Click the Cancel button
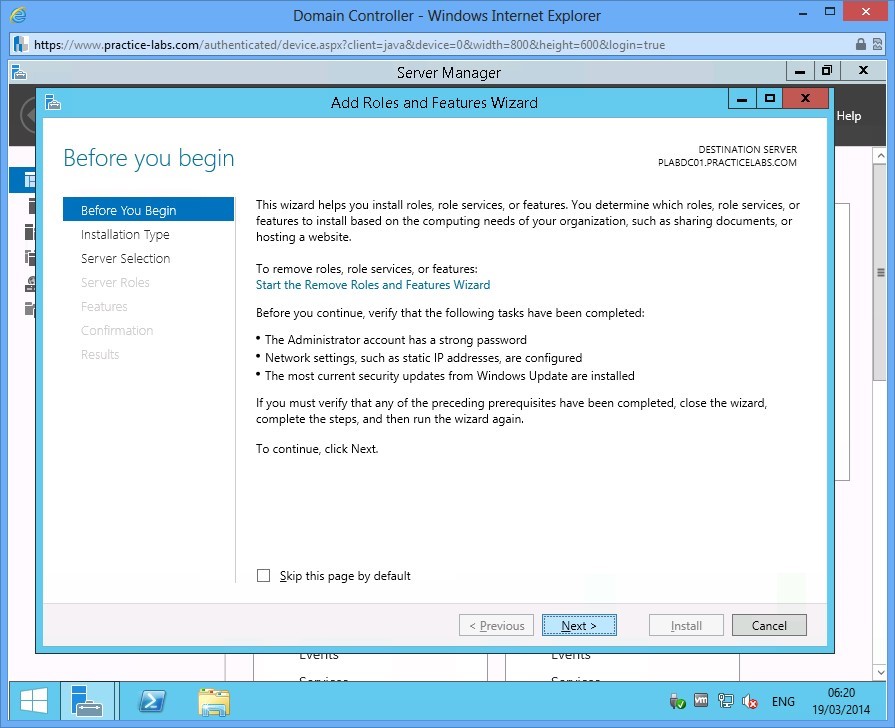 (769, 624)
